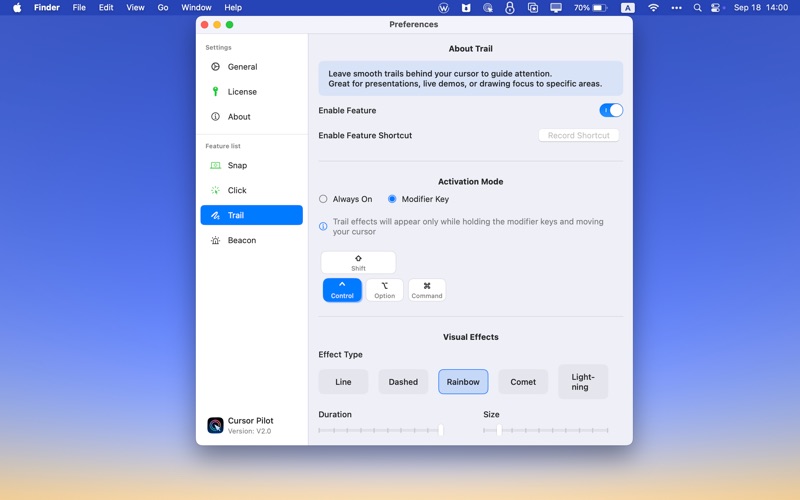Toggle the Shift modifier key

click(358, 262)
